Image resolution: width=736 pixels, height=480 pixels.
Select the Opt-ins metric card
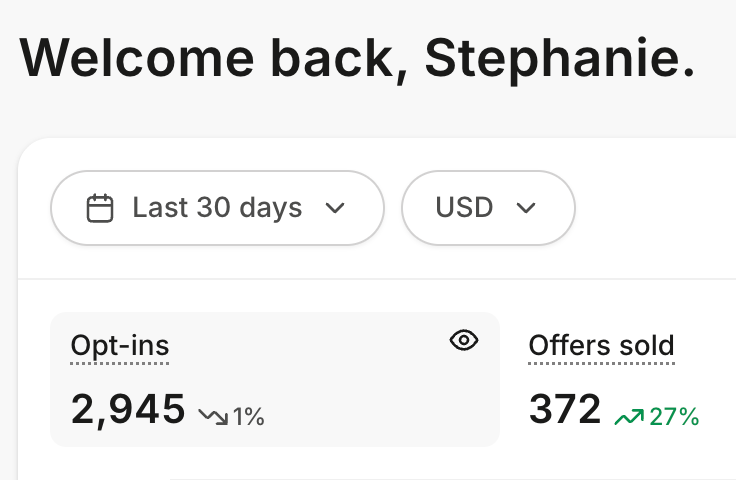point(275,379)
